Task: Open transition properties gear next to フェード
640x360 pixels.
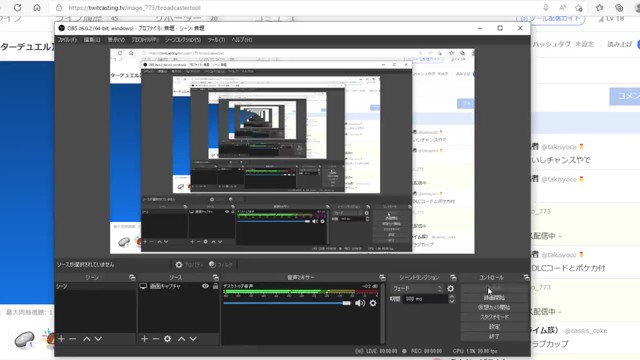Action: [451, 288]
